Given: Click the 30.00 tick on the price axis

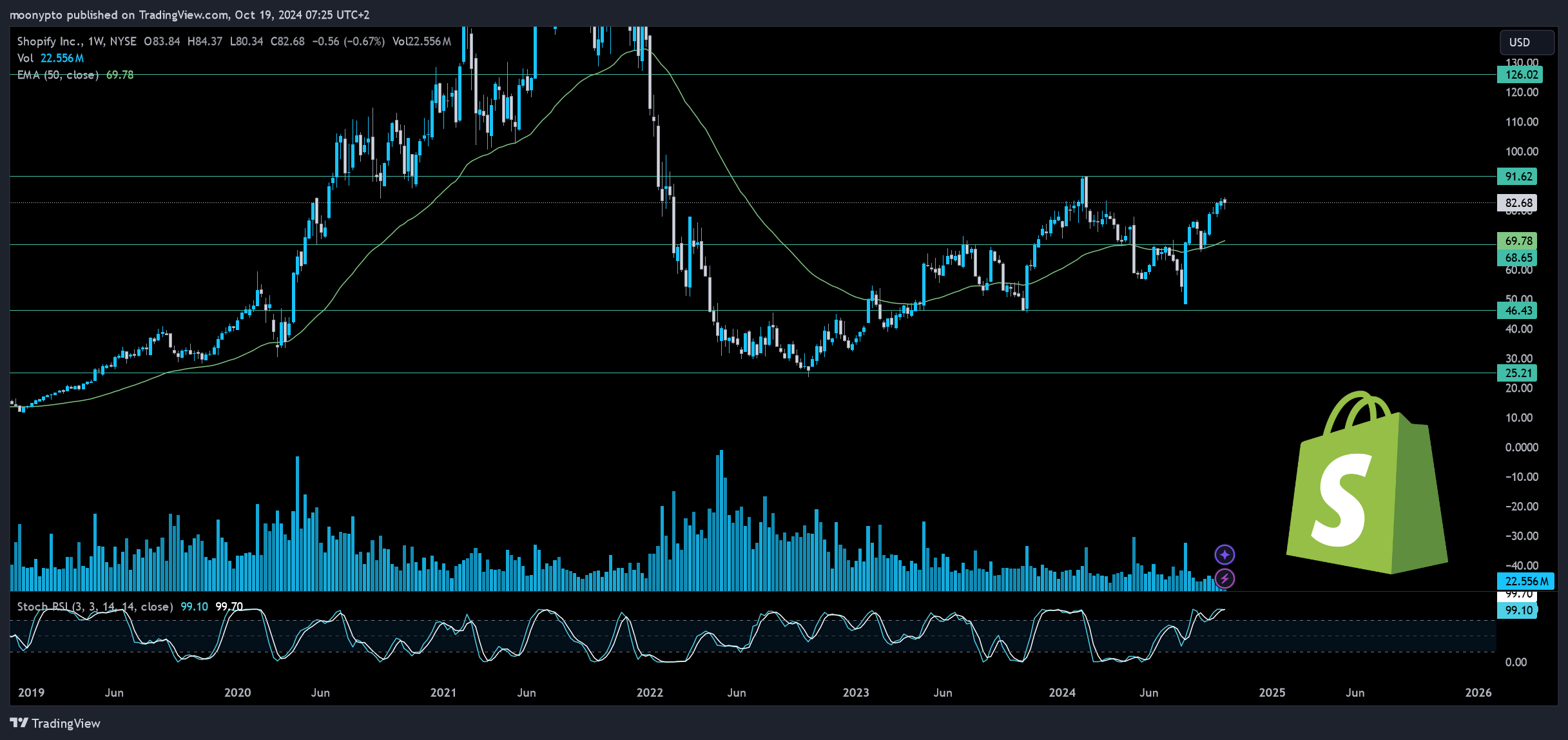Looking at the screenshot, I should (x=1519, y=358).
